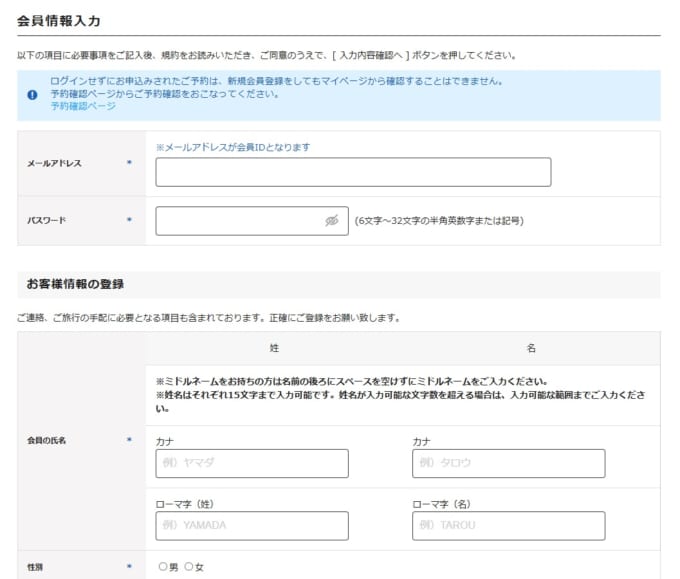Click the 名 column header

tap(531, 348)
